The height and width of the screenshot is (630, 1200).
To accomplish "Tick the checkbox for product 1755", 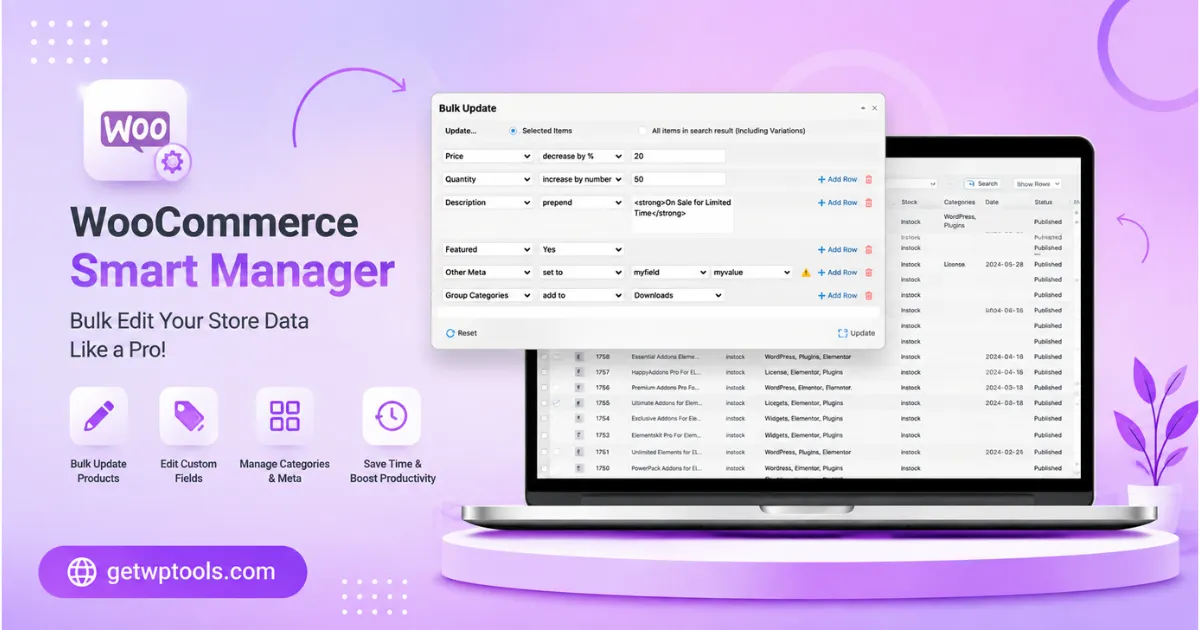I will click(x=545, y=403).
